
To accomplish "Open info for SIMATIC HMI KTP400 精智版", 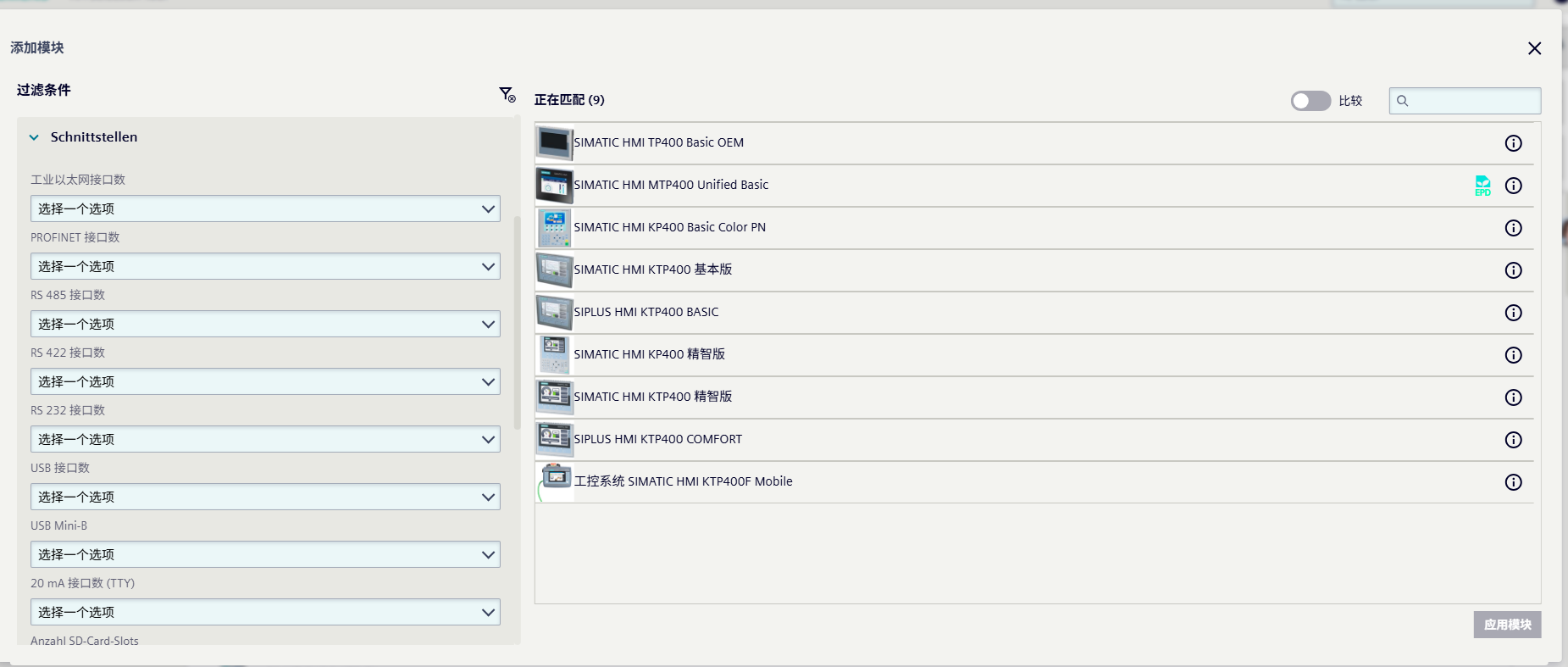I will 1513,397.
